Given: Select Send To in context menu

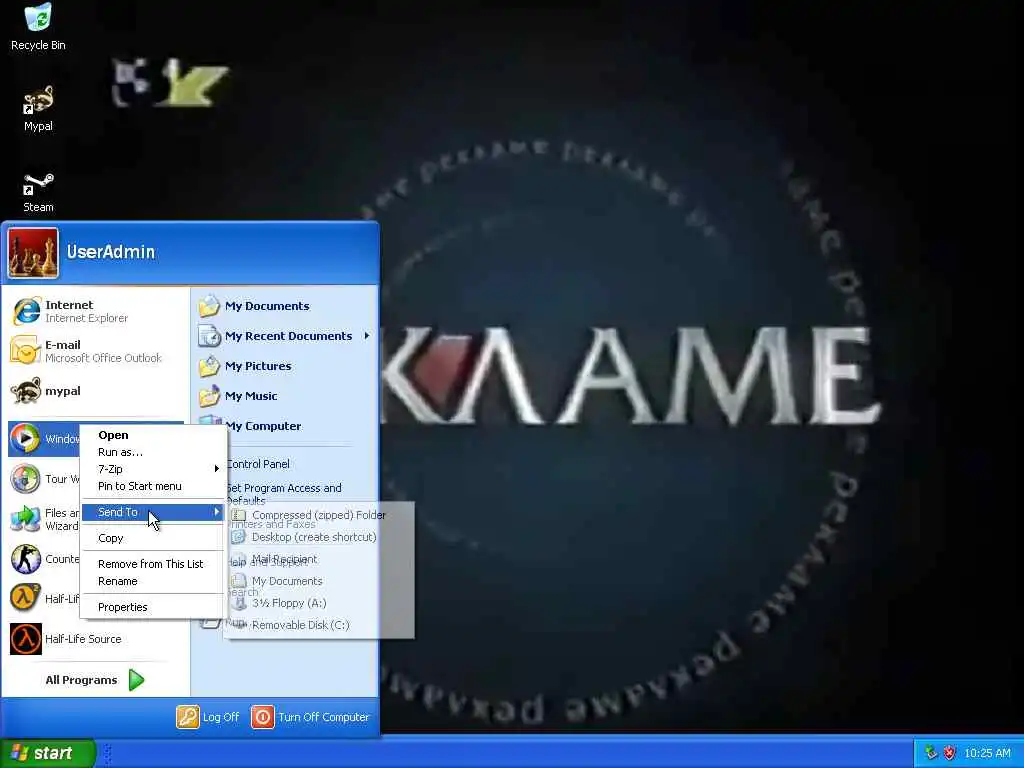Looking at the screenshot, I should pos(152,512).
